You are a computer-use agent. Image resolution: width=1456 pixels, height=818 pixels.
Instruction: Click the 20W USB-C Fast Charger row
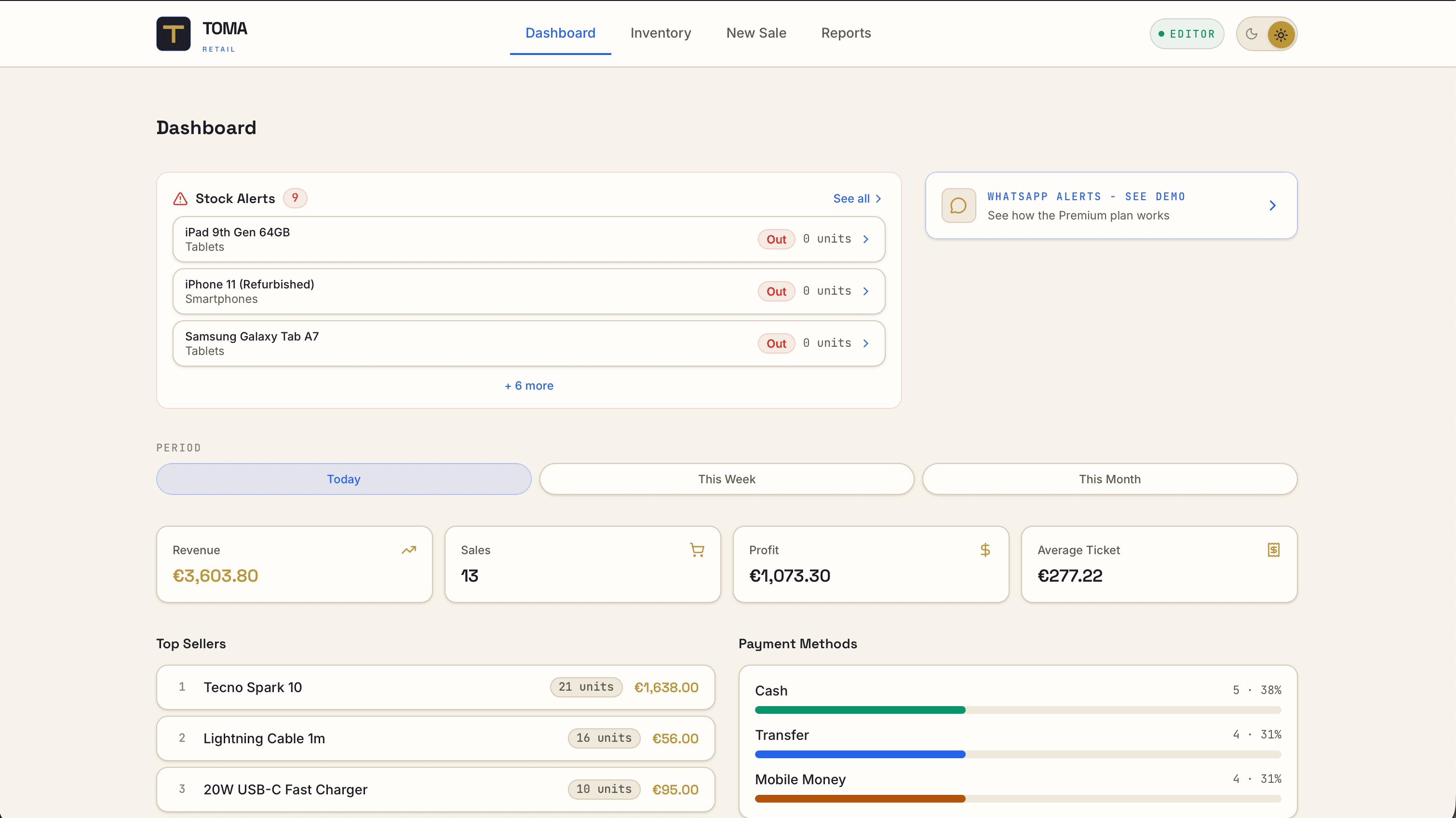point(436,790)
